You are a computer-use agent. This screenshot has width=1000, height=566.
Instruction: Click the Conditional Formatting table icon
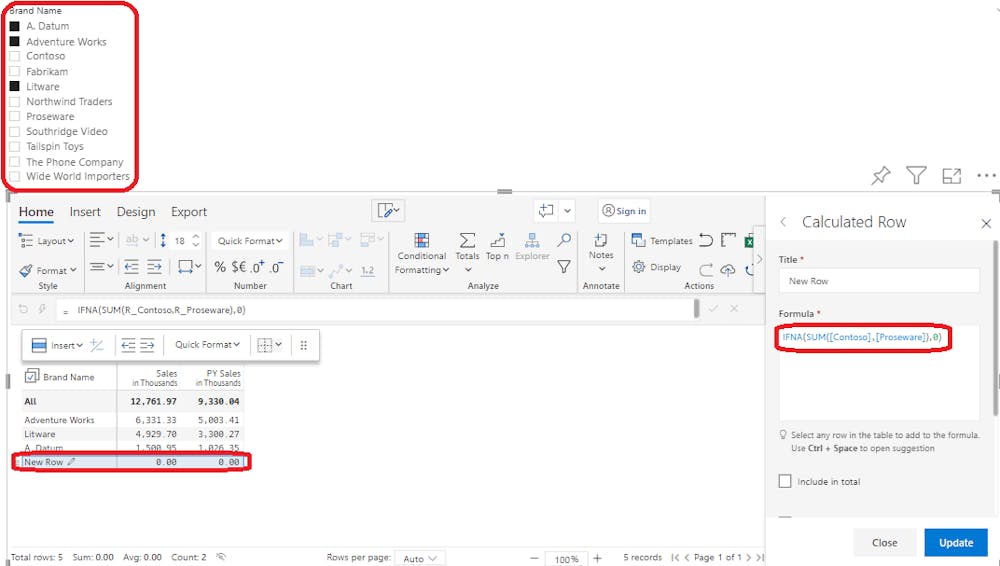422,240
